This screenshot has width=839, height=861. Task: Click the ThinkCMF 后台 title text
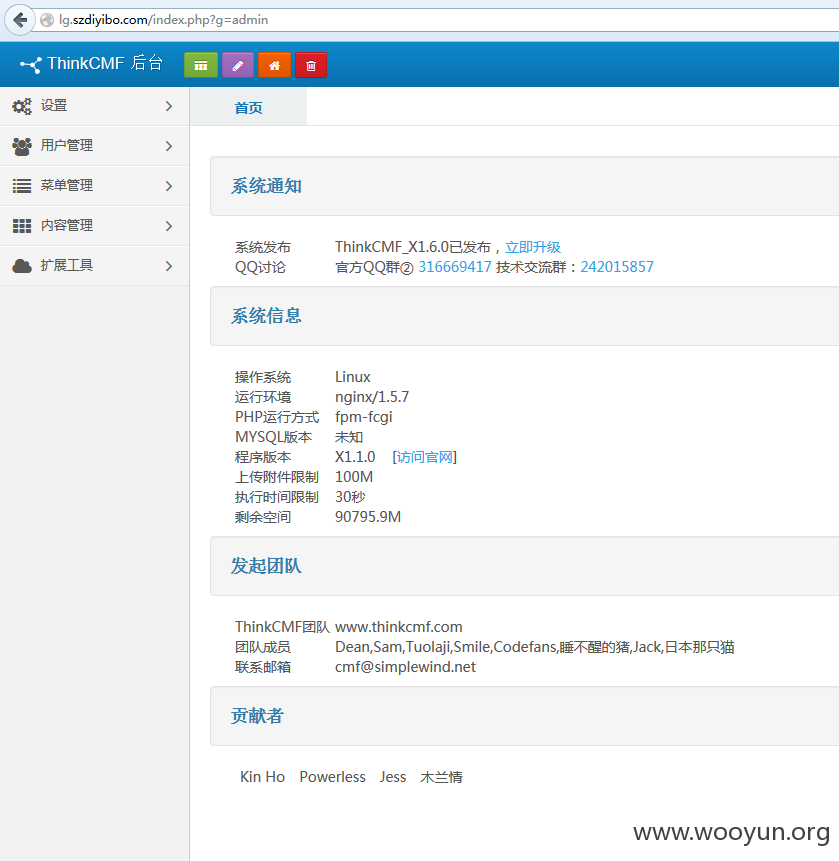tap(105, 63)
